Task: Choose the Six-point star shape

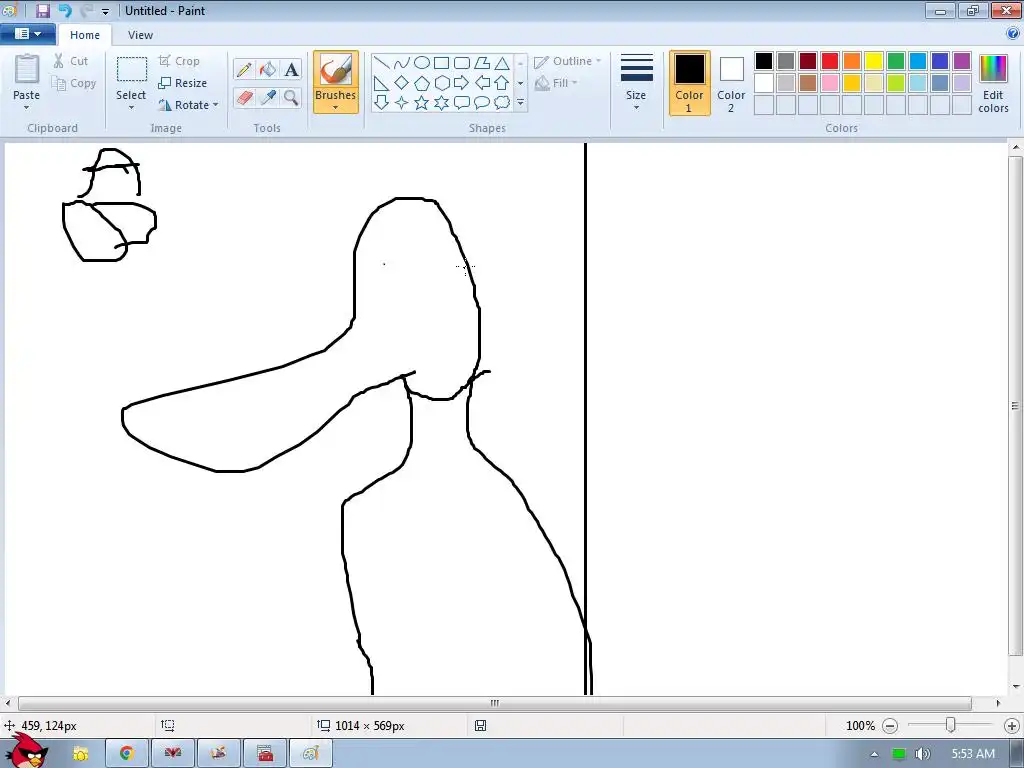Action: (442, 103)
